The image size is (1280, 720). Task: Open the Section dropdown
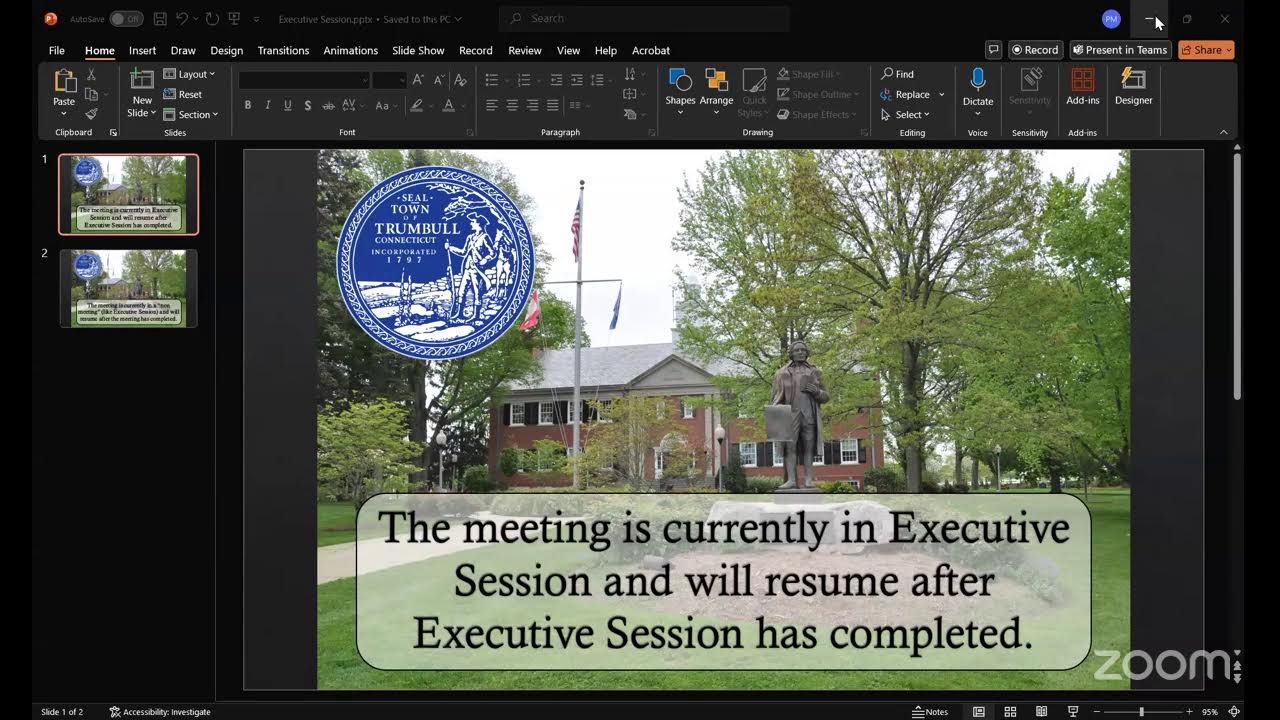[191, 114]
